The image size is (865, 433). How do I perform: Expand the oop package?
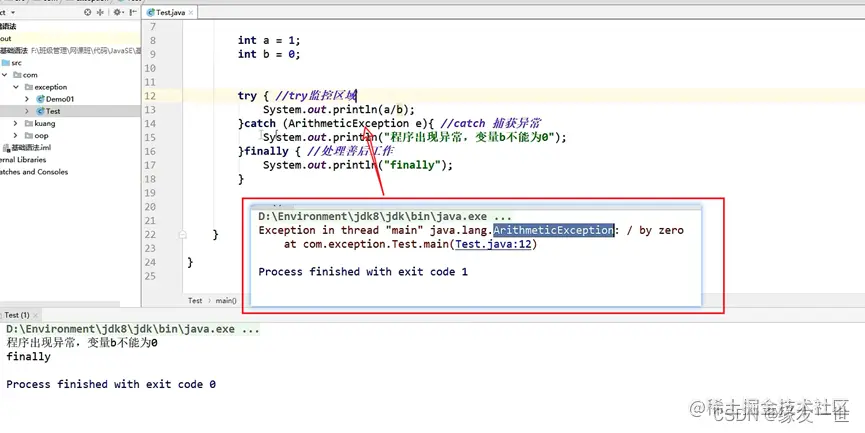[x=15, y=136]
